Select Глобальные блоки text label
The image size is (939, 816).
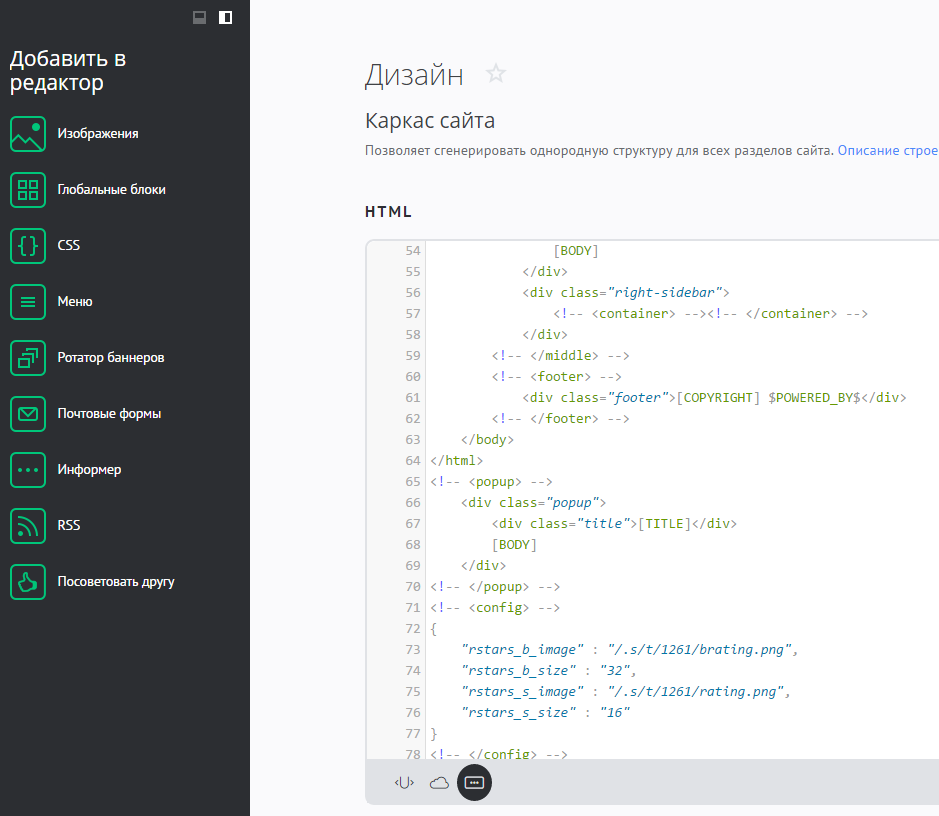[112, 190]
